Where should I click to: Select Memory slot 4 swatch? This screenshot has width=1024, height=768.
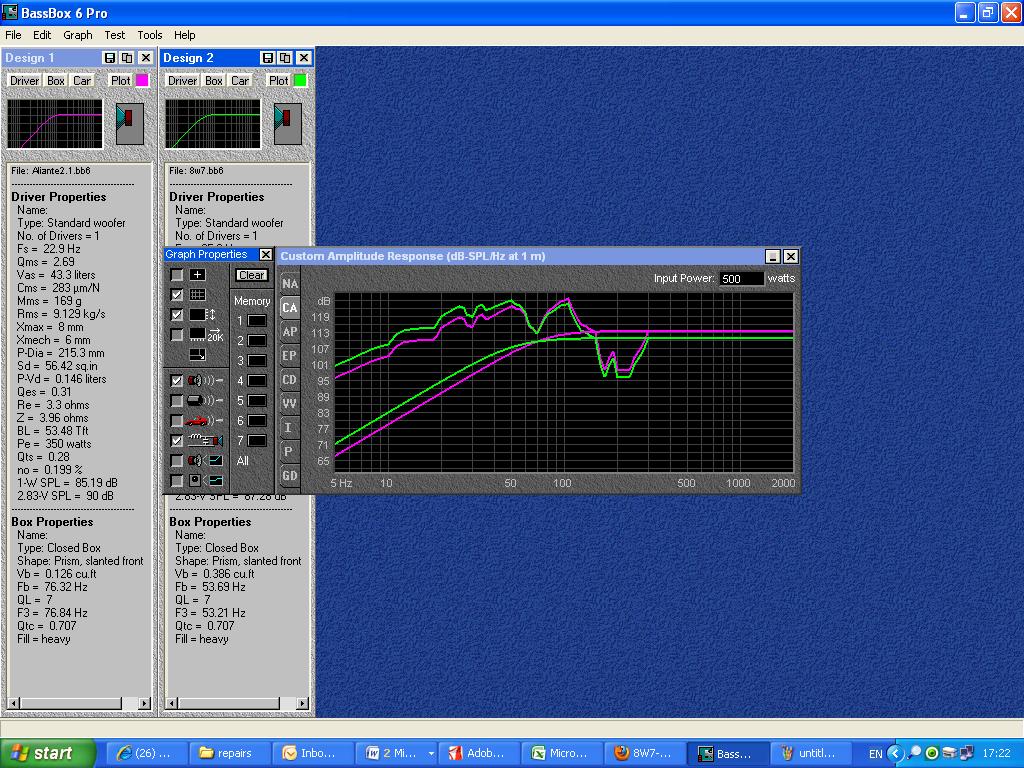tap(257, 381)
